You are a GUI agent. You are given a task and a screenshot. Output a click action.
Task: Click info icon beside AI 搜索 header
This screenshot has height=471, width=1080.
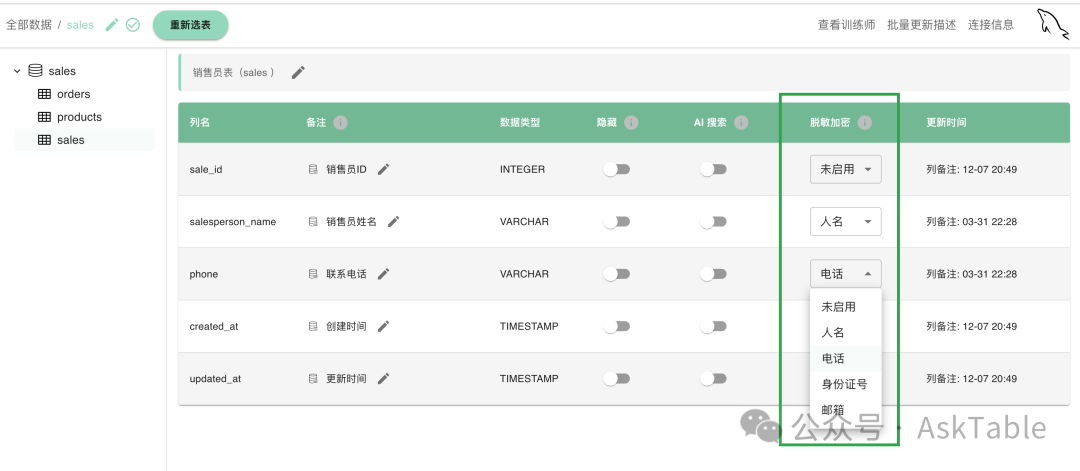pyautogui.click(x=741, y=123)
